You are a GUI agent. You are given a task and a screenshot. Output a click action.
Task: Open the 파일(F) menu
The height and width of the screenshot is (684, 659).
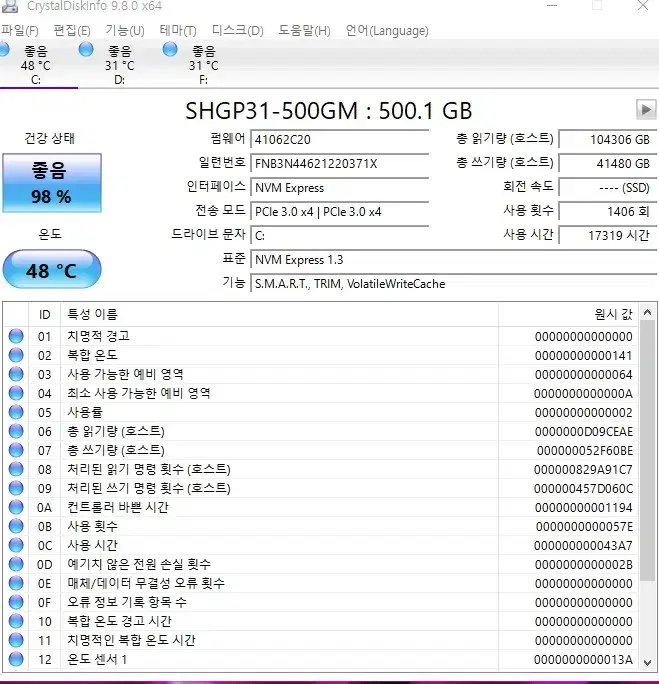coord(20,31)
